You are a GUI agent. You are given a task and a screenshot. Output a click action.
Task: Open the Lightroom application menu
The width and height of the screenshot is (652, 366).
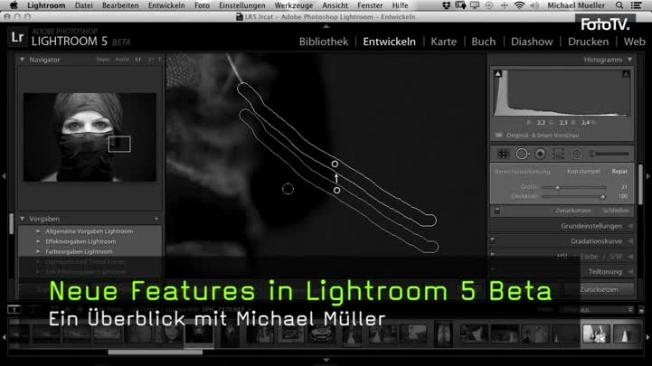point(46,5)
